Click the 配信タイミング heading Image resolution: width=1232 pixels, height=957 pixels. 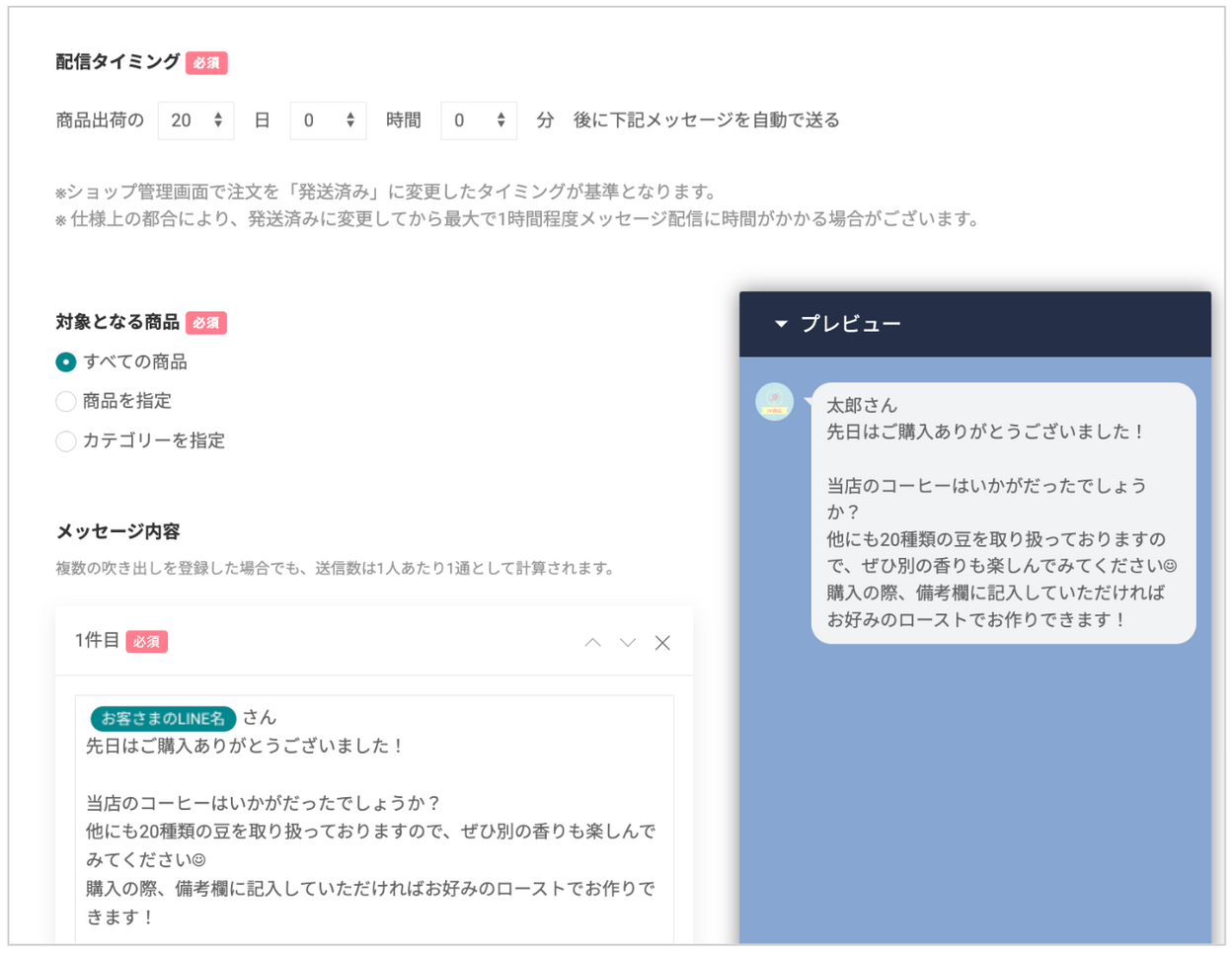[117, 61]
